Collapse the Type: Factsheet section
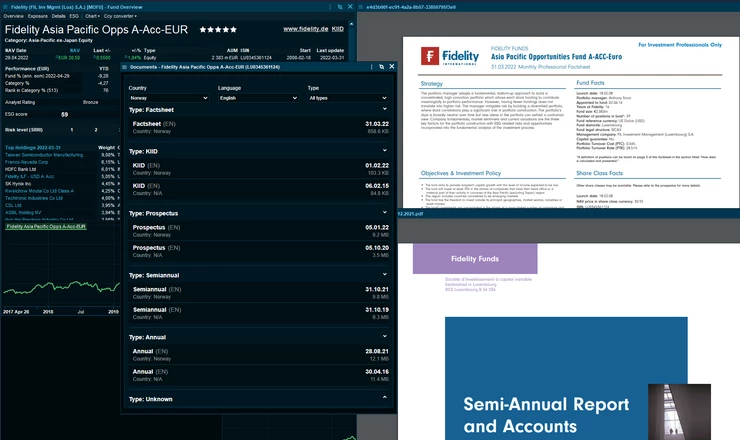The height and width of the screenshot is (440, 740). coord(385,109)
